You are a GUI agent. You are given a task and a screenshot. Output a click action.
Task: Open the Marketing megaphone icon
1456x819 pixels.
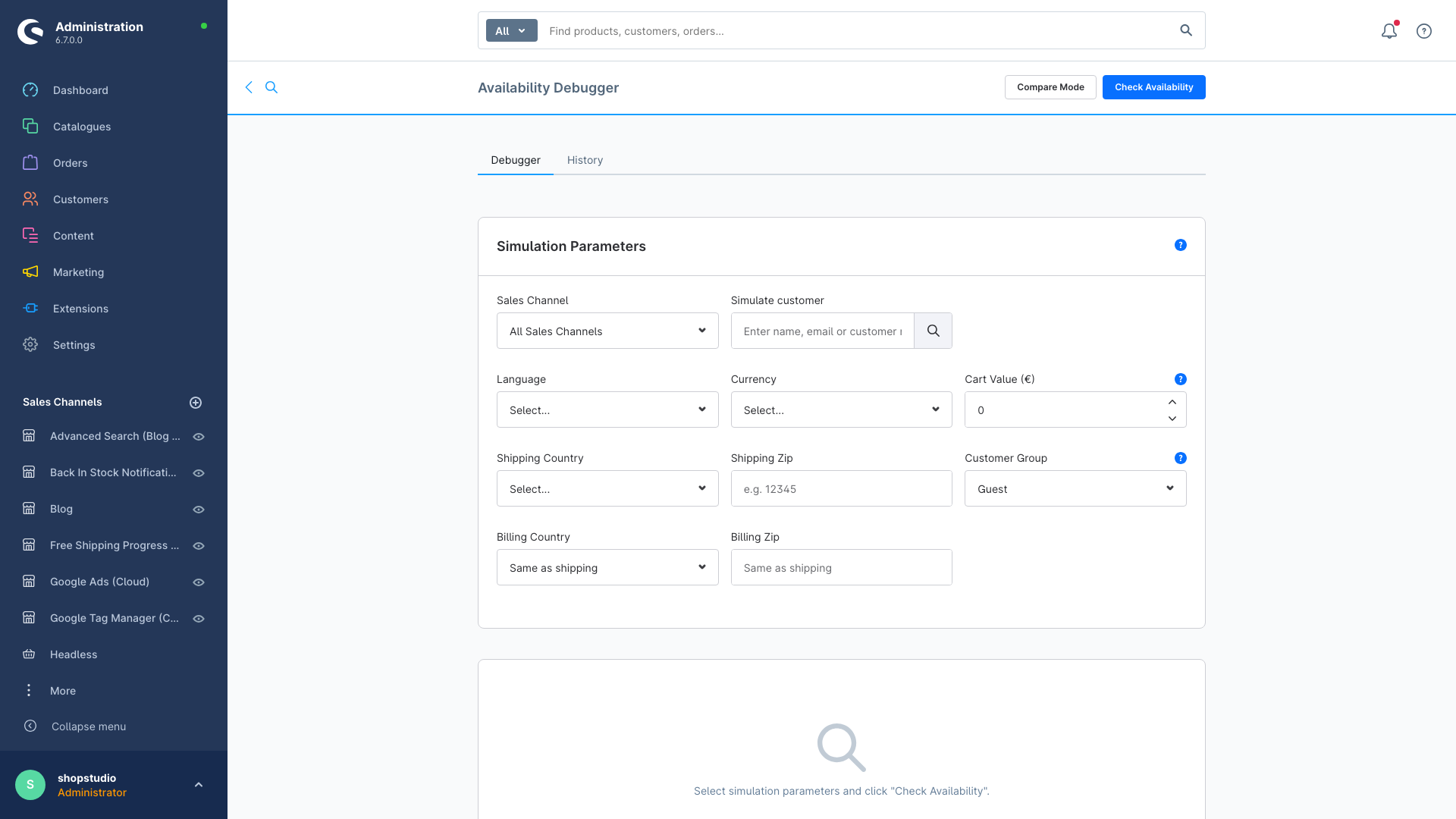pos(30,272)
